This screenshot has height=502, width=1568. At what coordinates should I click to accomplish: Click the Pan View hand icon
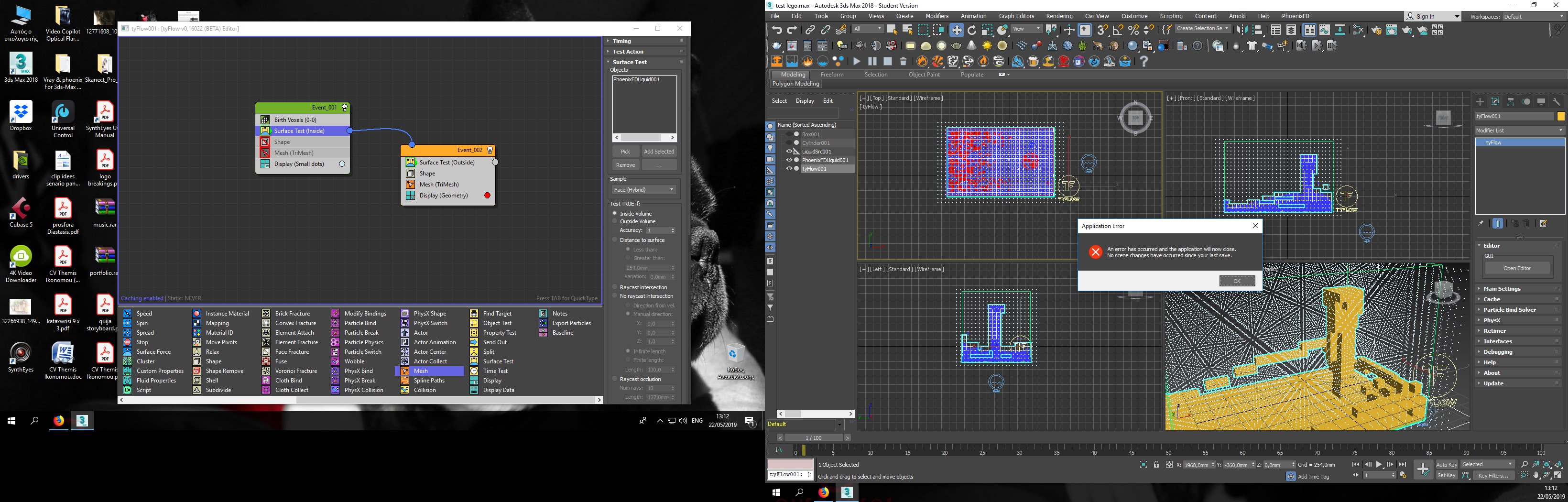(1536, 475)
